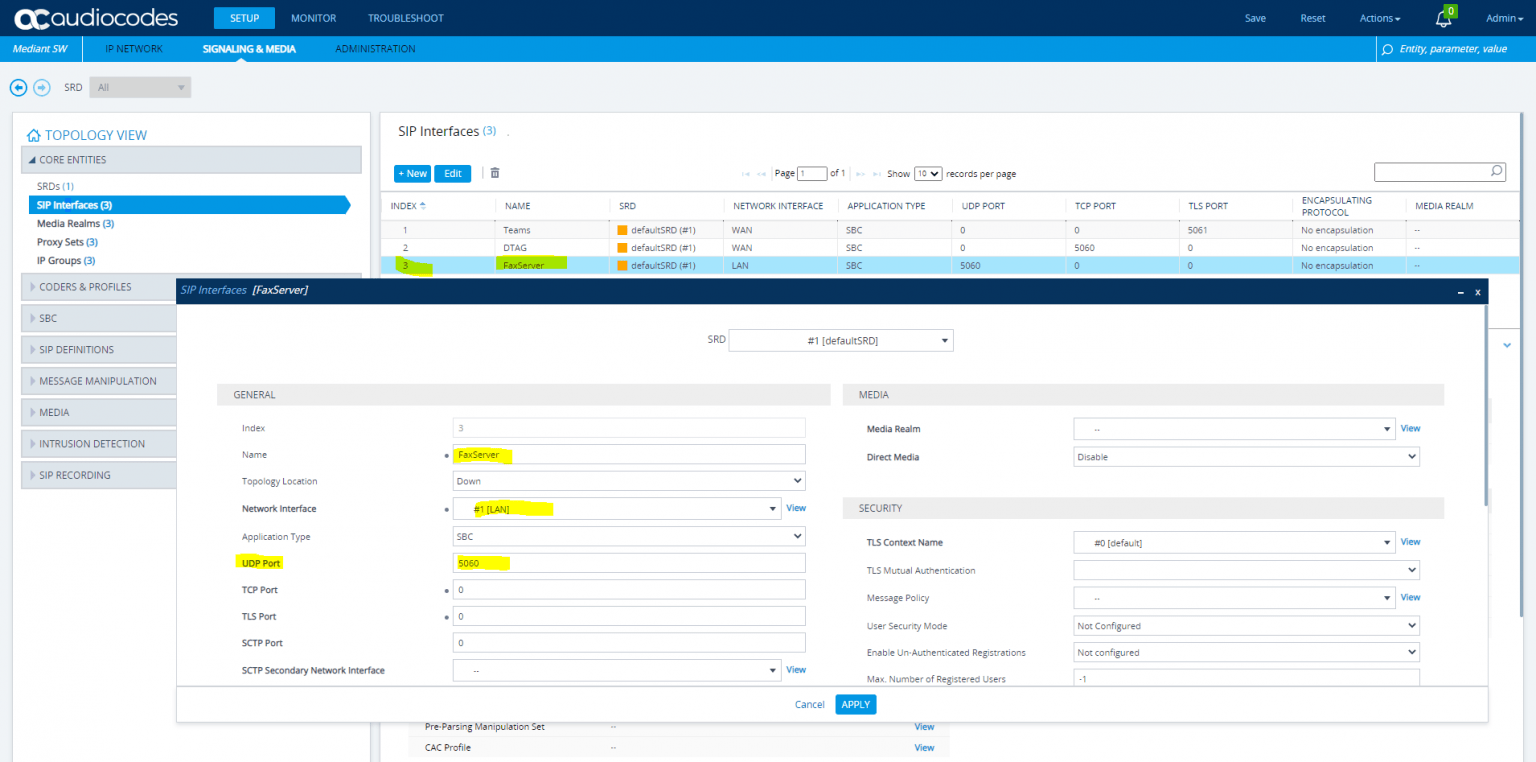Click the trash delete icon

click(x=494, y=173)
